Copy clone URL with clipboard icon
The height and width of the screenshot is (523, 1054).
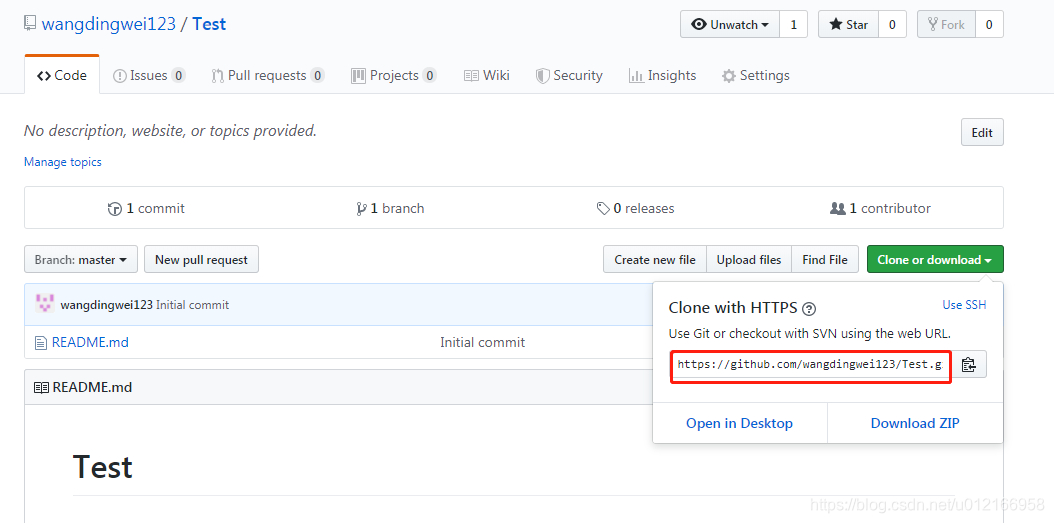968,364
